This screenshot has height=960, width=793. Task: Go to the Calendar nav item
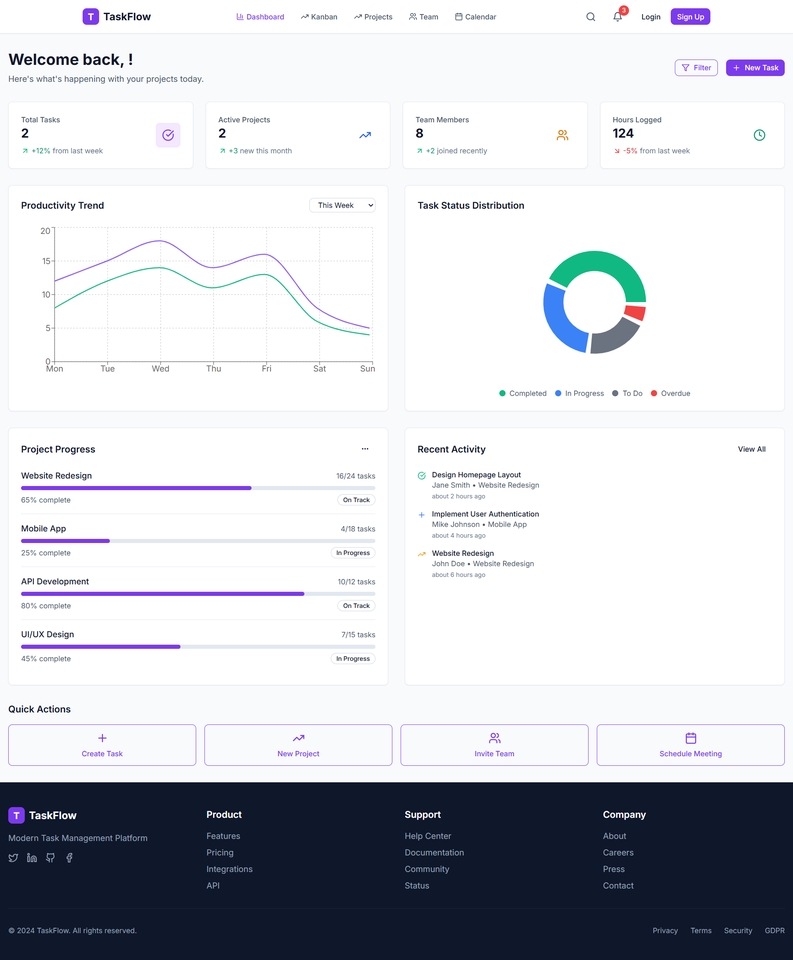[x=475, y=17]
